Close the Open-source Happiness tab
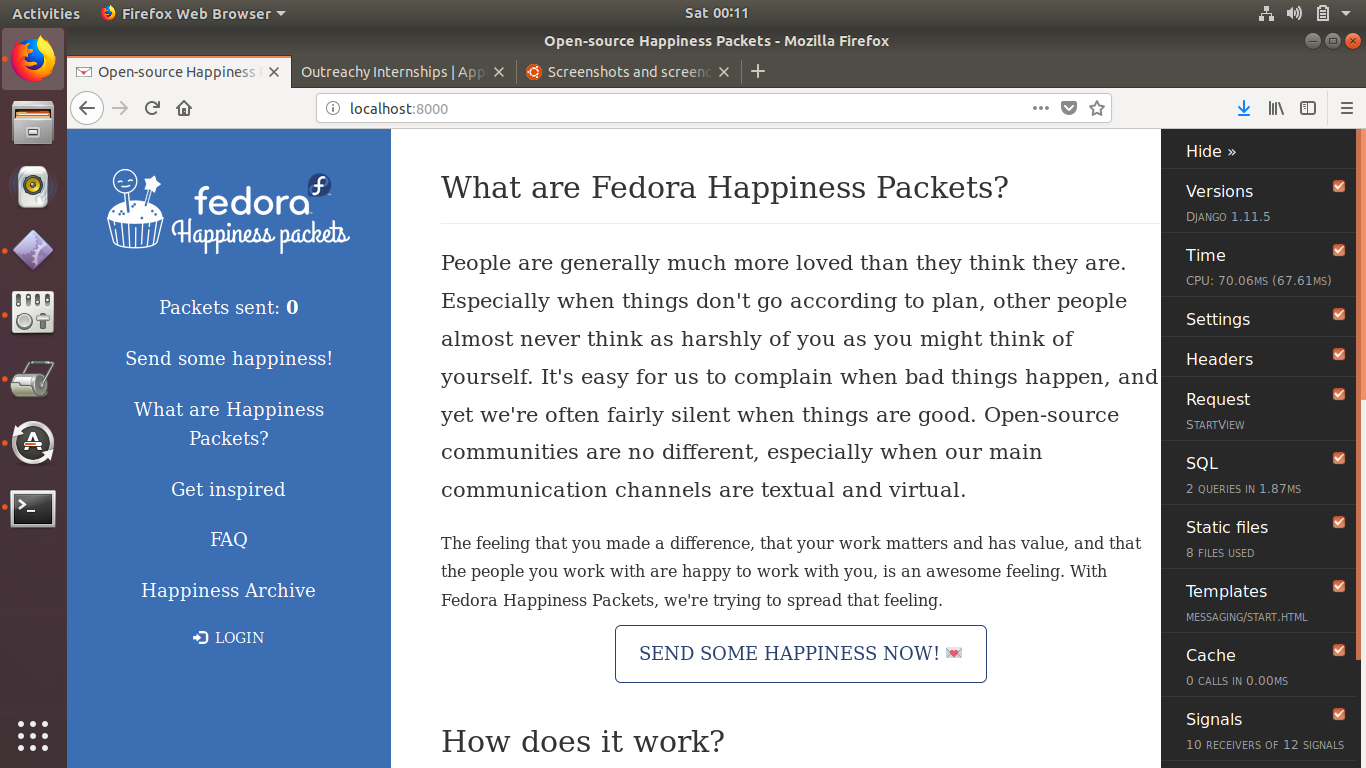 click(274, 72)
